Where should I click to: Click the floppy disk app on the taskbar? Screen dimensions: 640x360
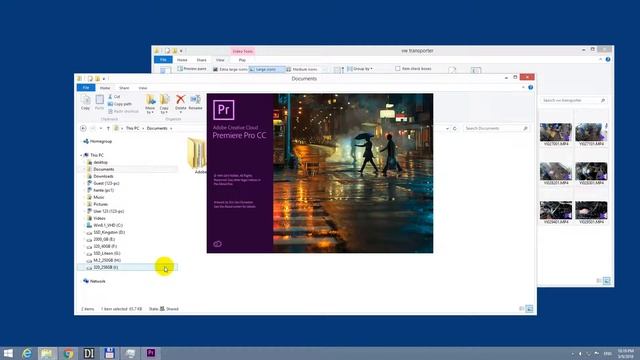[x=109, y=353]
